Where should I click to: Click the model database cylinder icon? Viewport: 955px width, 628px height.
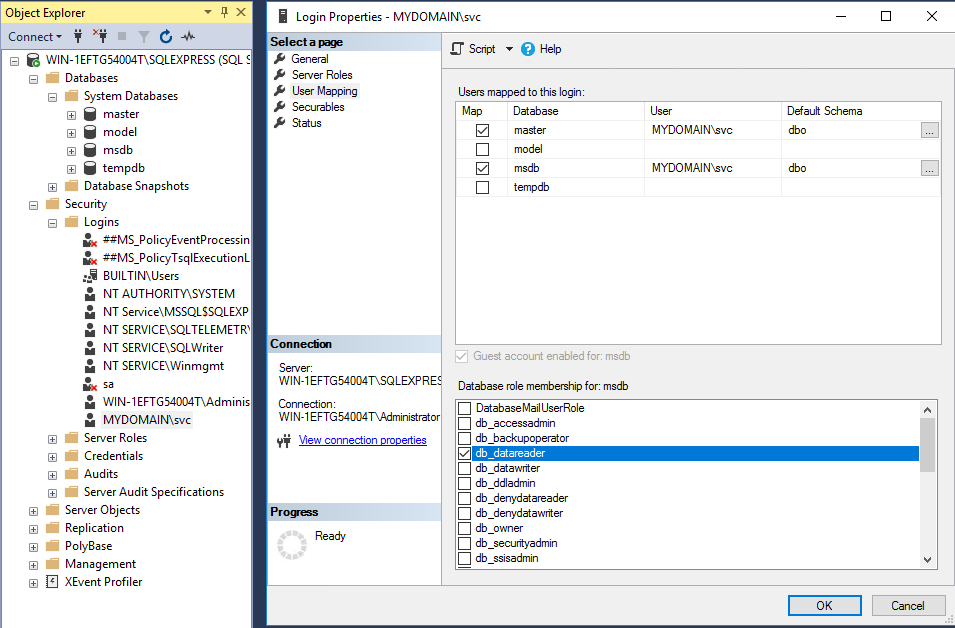tap(90, 132)
